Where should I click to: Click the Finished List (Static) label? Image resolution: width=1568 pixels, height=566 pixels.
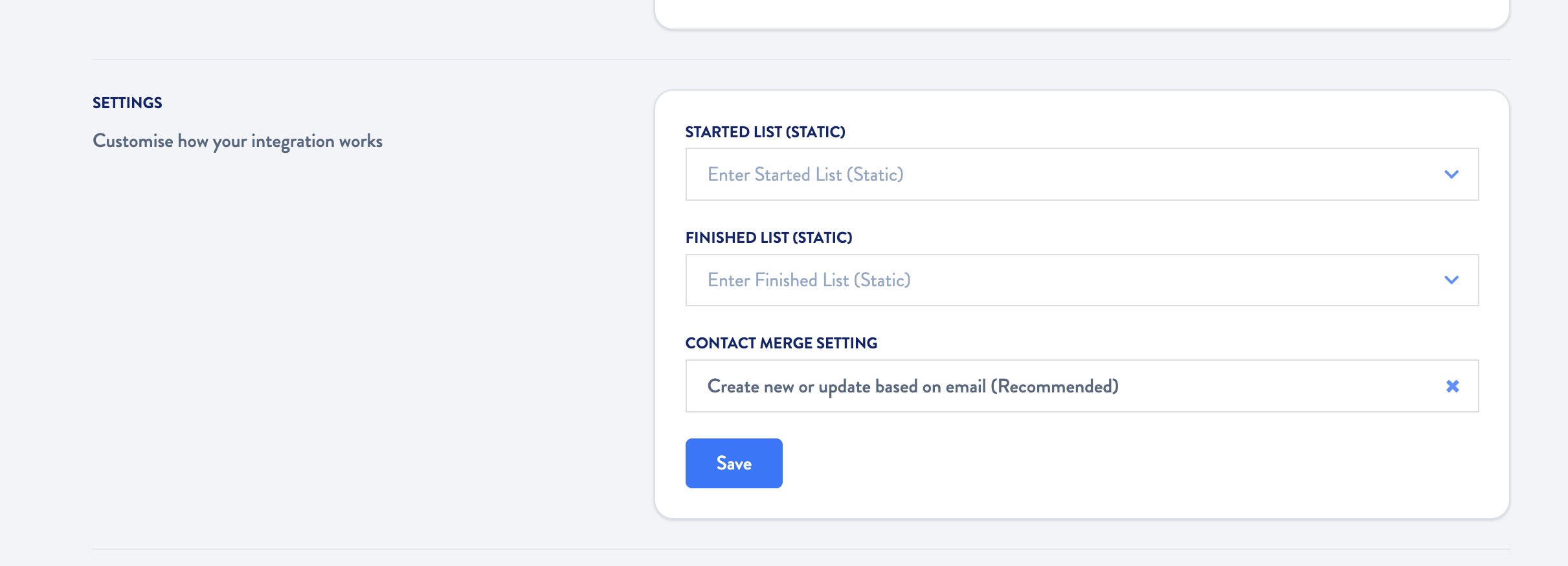(x=770, y=237)
